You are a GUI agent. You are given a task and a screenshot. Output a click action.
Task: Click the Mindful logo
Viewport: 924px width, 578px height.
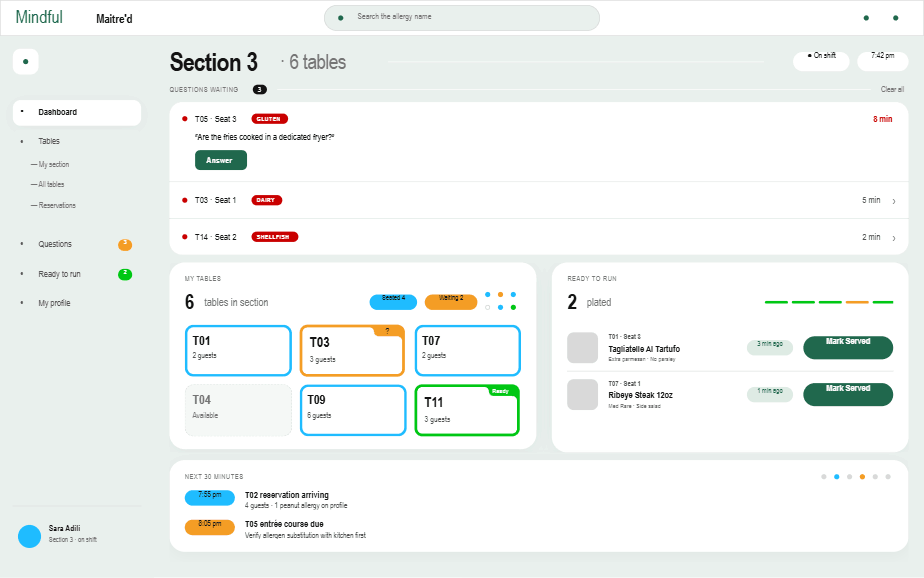coord(39,17)
